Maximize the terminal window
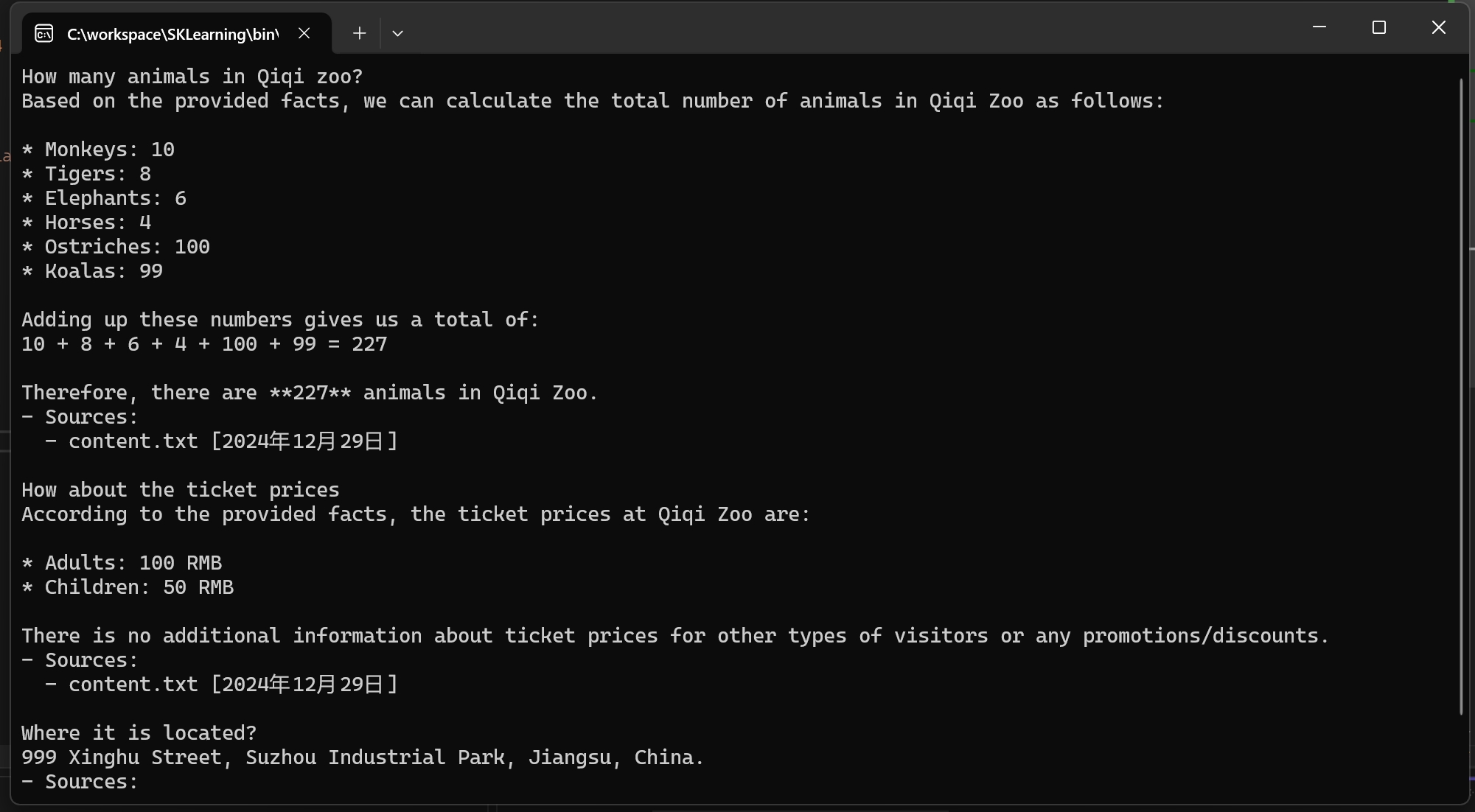 point(1379,27)
